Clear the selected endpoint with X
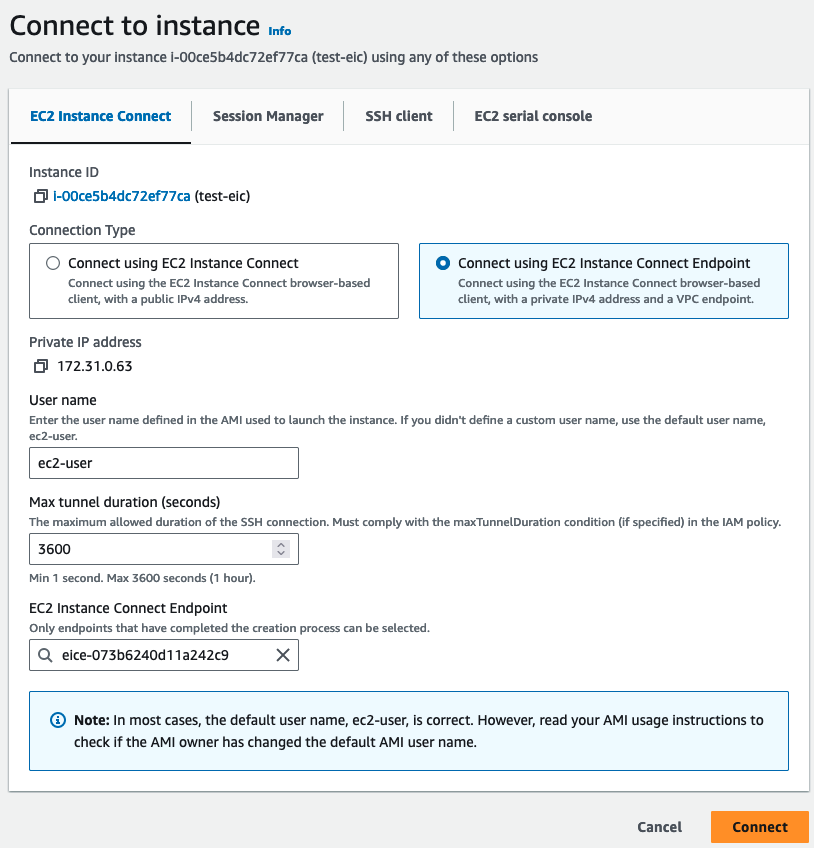The image size is (814, 848). coord(282,655)
